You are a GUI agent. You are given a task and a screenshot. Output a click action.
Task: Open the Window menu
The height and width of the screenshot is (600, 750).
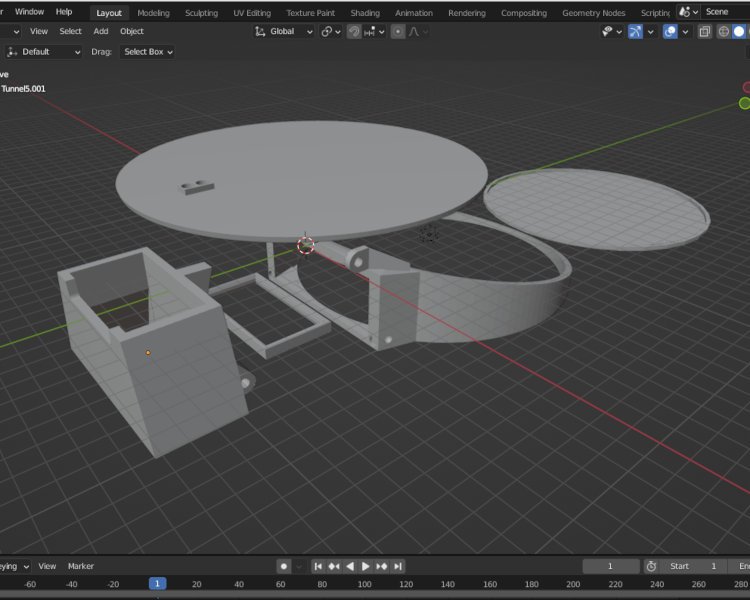tap(29, 11)
